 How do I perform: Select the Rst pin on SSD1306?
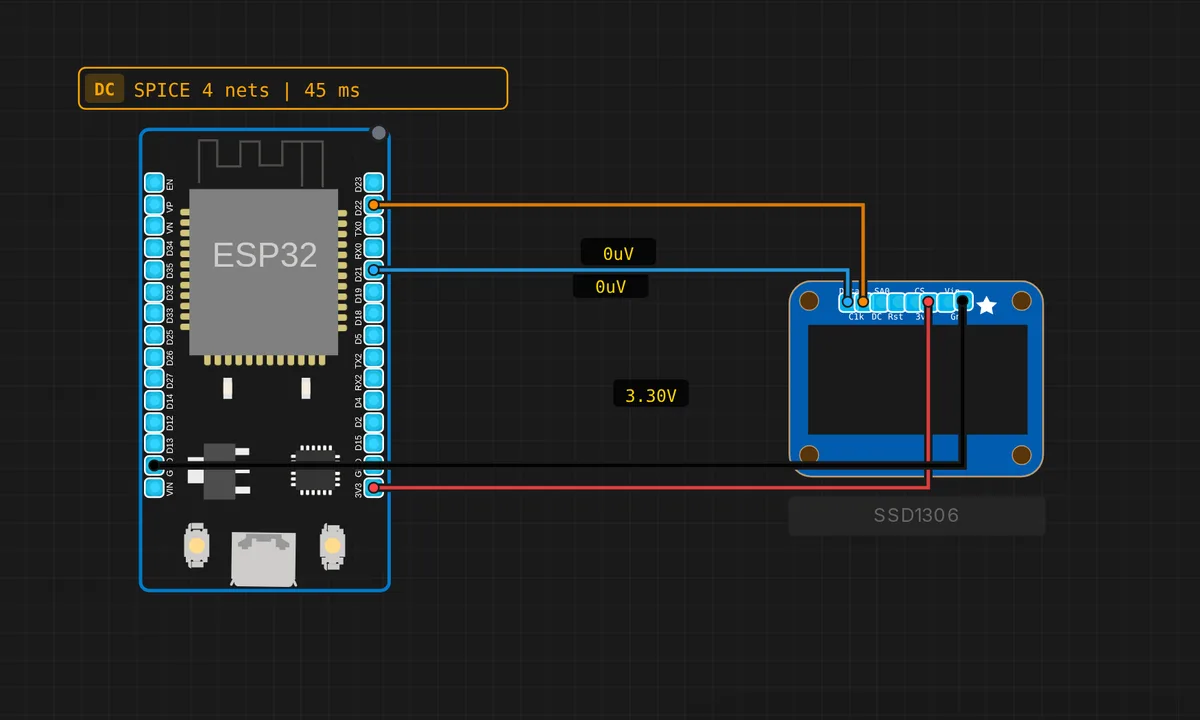pos(896,301)
